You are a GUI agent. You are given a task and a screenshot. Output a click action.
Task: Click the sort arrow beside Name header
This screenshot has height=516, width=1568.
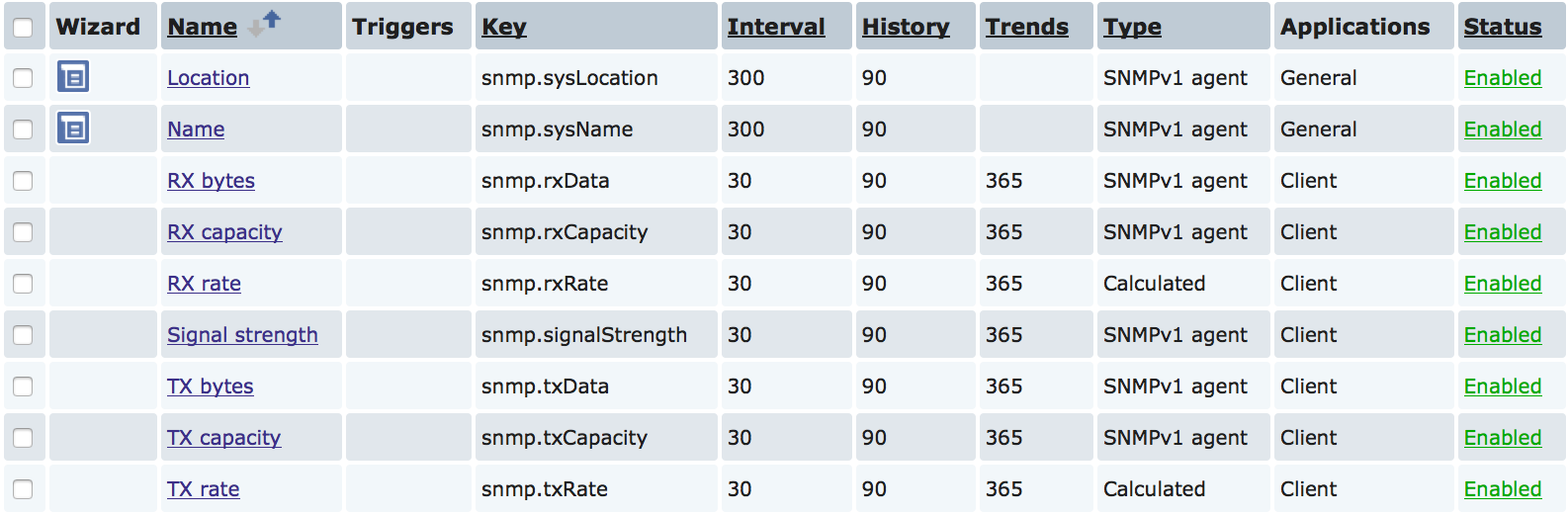264,23
